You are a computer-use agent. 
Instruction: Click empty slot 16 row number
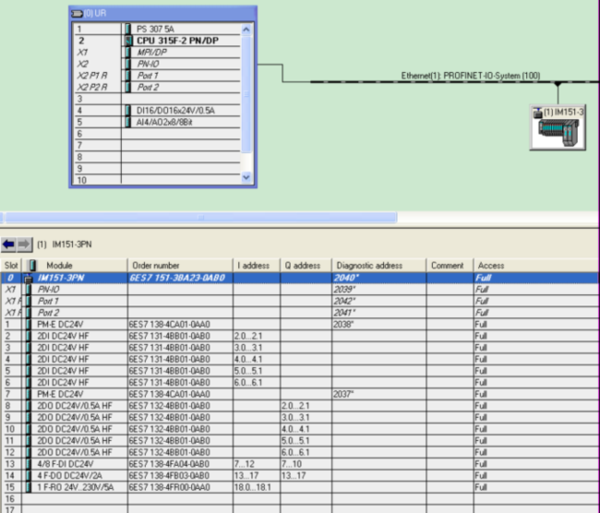tap(10, 499)
